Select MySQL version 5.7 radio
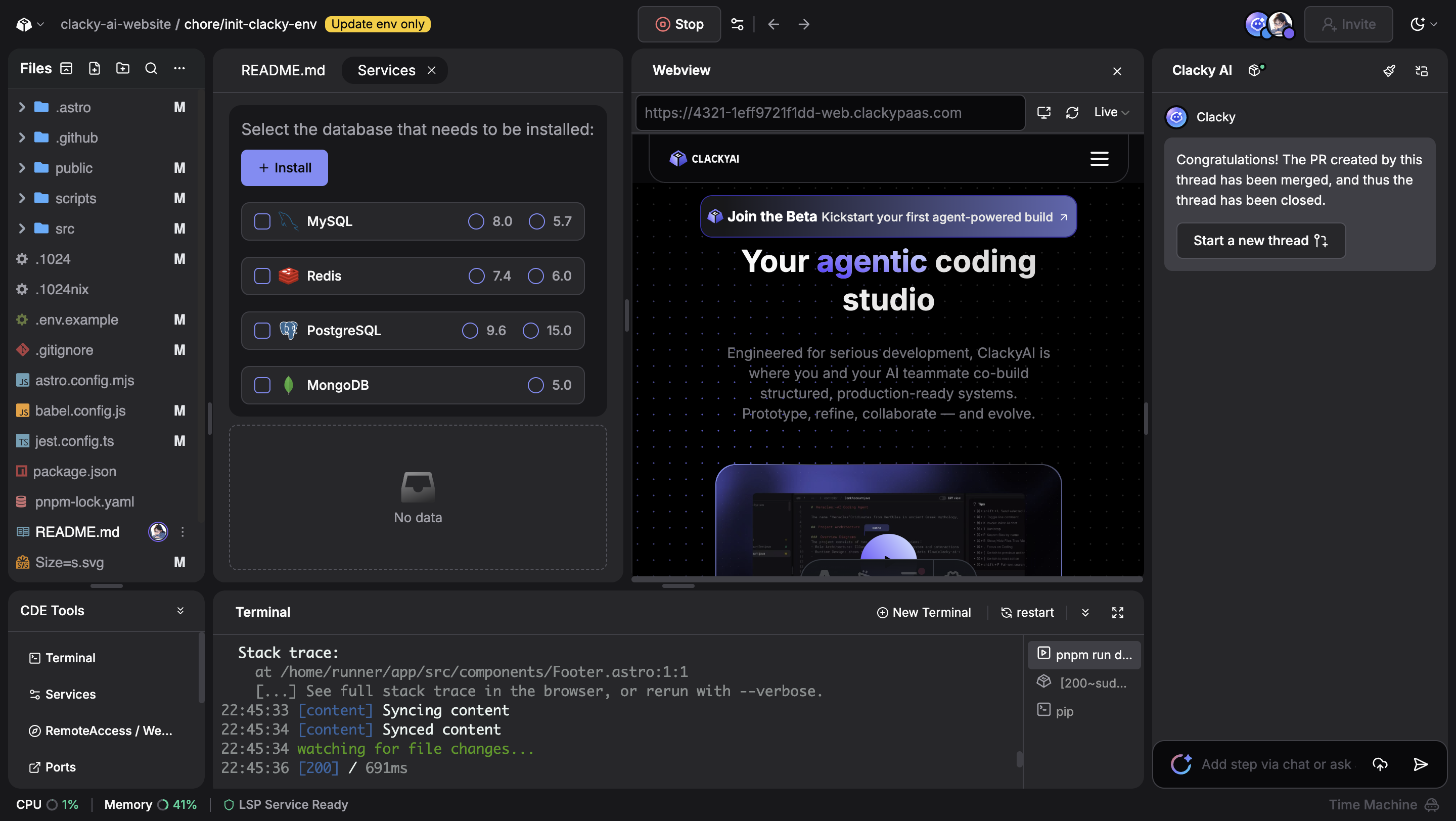Image resolution: width=1456 pixels, height=821 pixels. 536,221
